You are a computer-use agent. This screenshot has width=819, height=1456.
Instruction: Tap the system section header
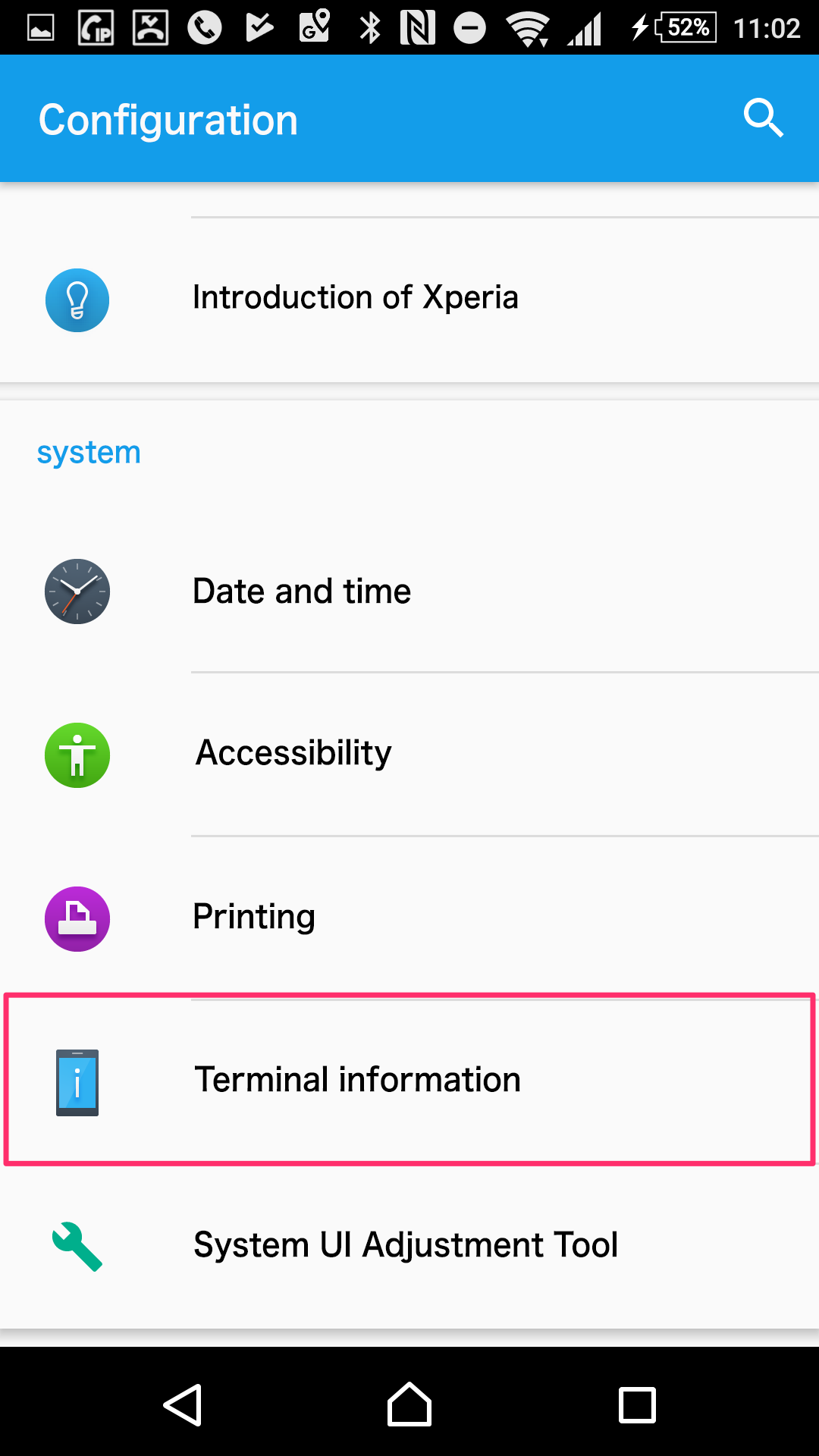coord(89,453)
